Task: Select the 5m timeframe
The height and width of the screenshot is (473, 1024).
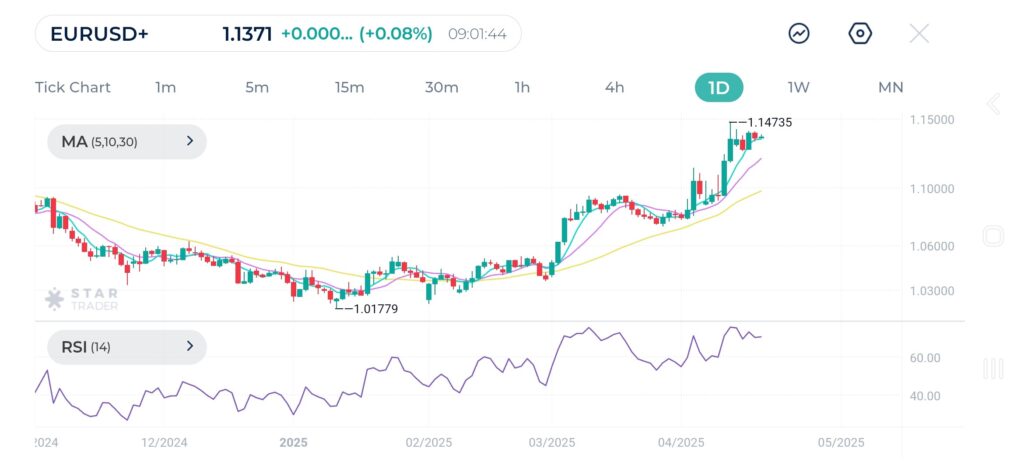Action: 257,87
